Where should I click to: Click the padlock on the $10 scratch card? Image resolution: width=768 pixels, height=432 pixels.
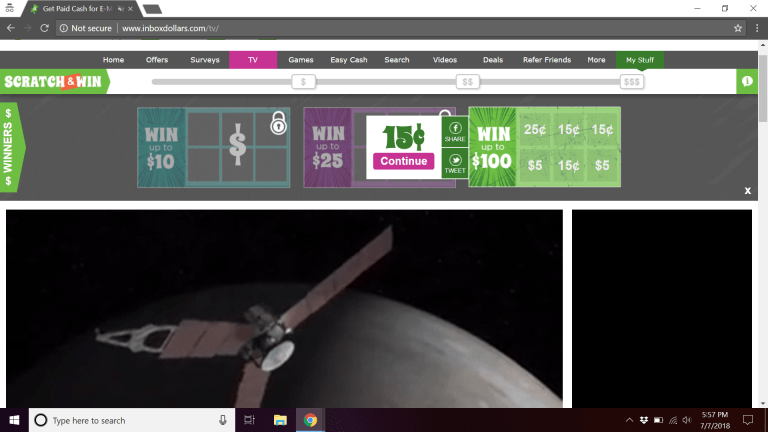click(x=278, y=122)
